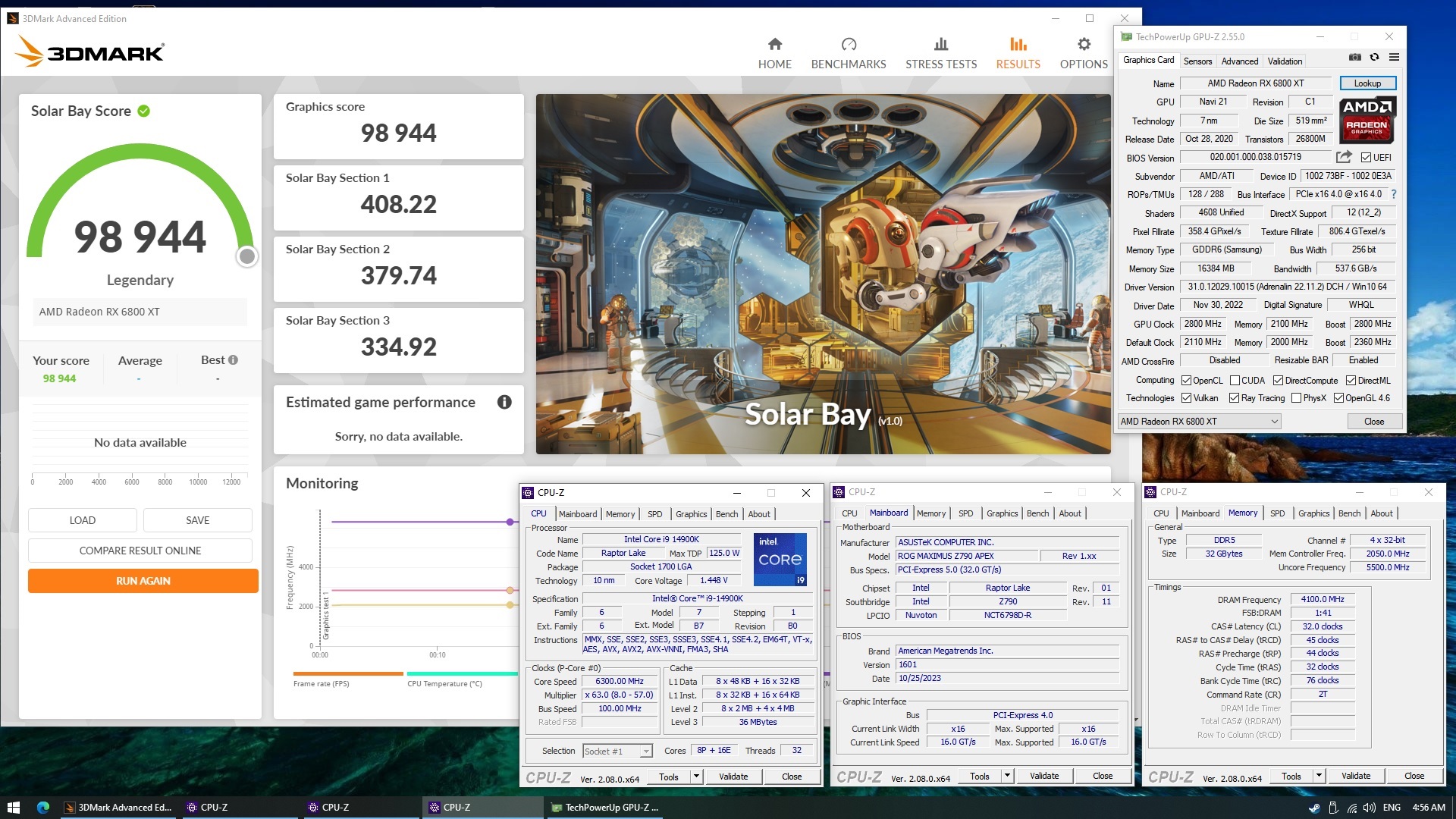Screen dimensions: 1456x819
Task: Open the BENCHMARKS section in 3DMark
Action: tap(849, 54)
